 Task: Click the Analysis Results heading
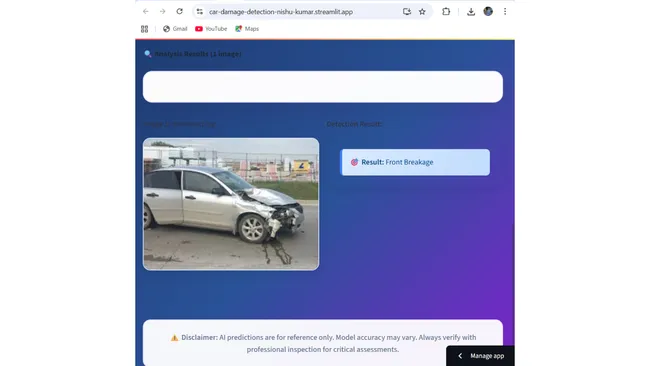pyautogui.click(x=198, y=54)
